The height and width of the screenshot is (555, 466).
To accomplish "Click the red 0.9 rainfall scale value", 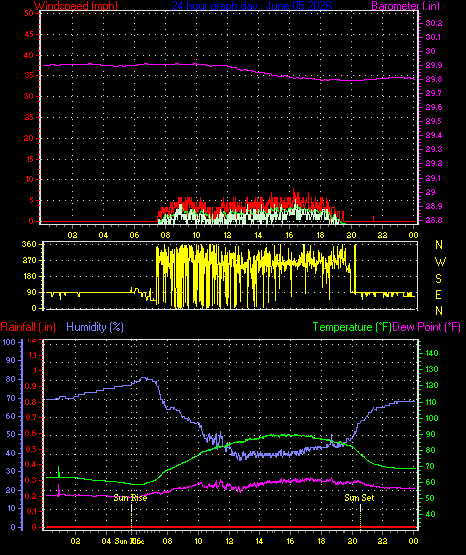I will pyautogui.click(x=31, y=386).
